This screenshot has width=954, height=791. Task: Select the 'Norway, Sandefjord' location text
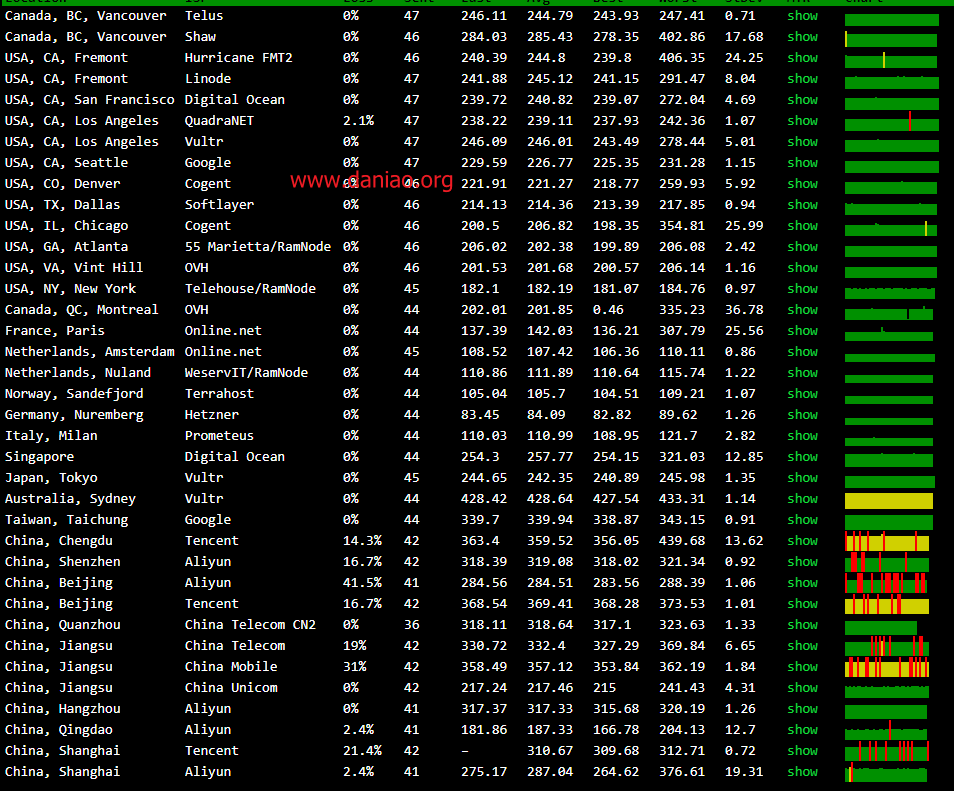74,394
